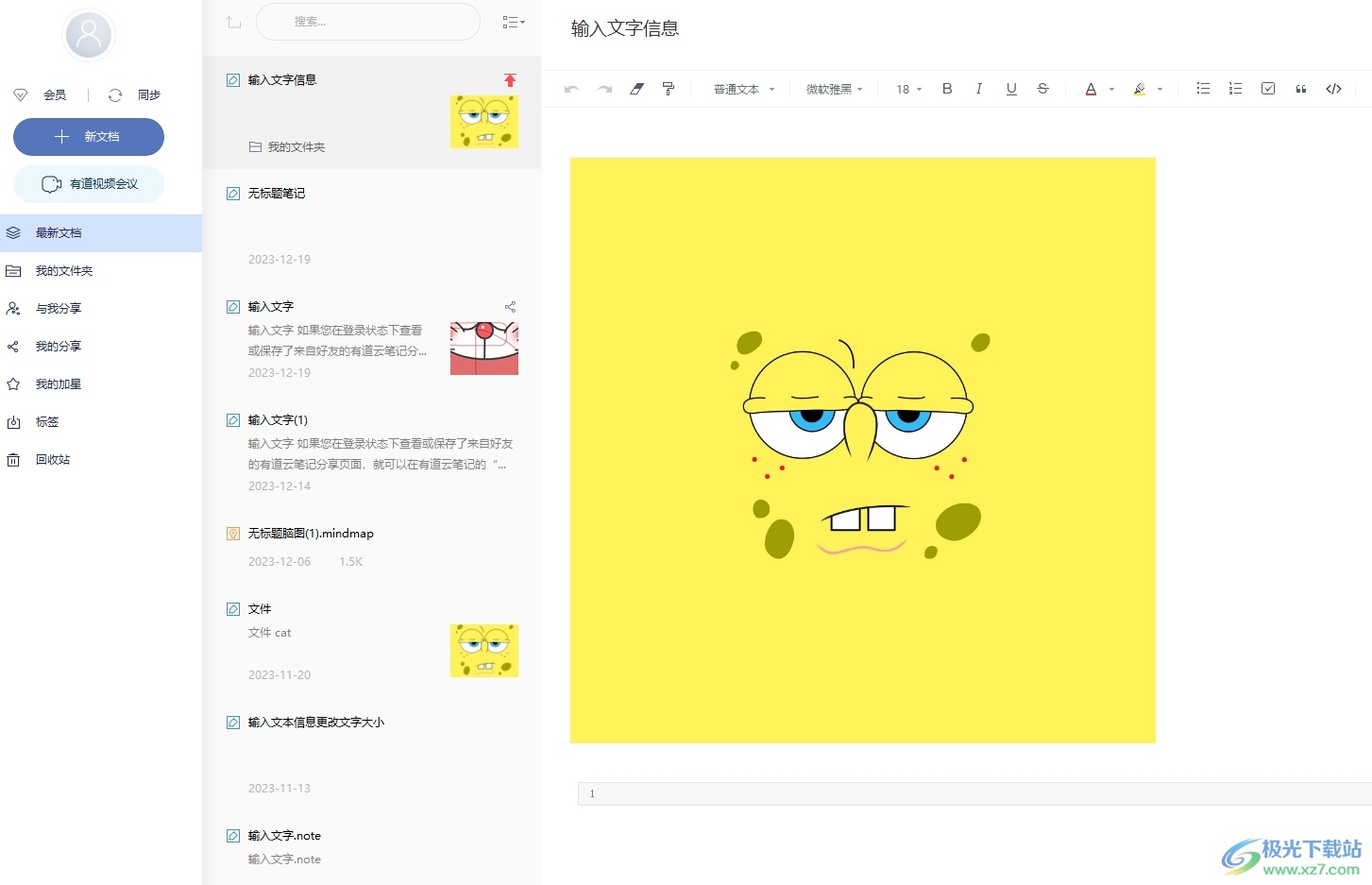This screenshot has width=1372, height=885.
Task: Click the 我的文件夹 folder link under 输入文字信息
Action: [287, 147]
